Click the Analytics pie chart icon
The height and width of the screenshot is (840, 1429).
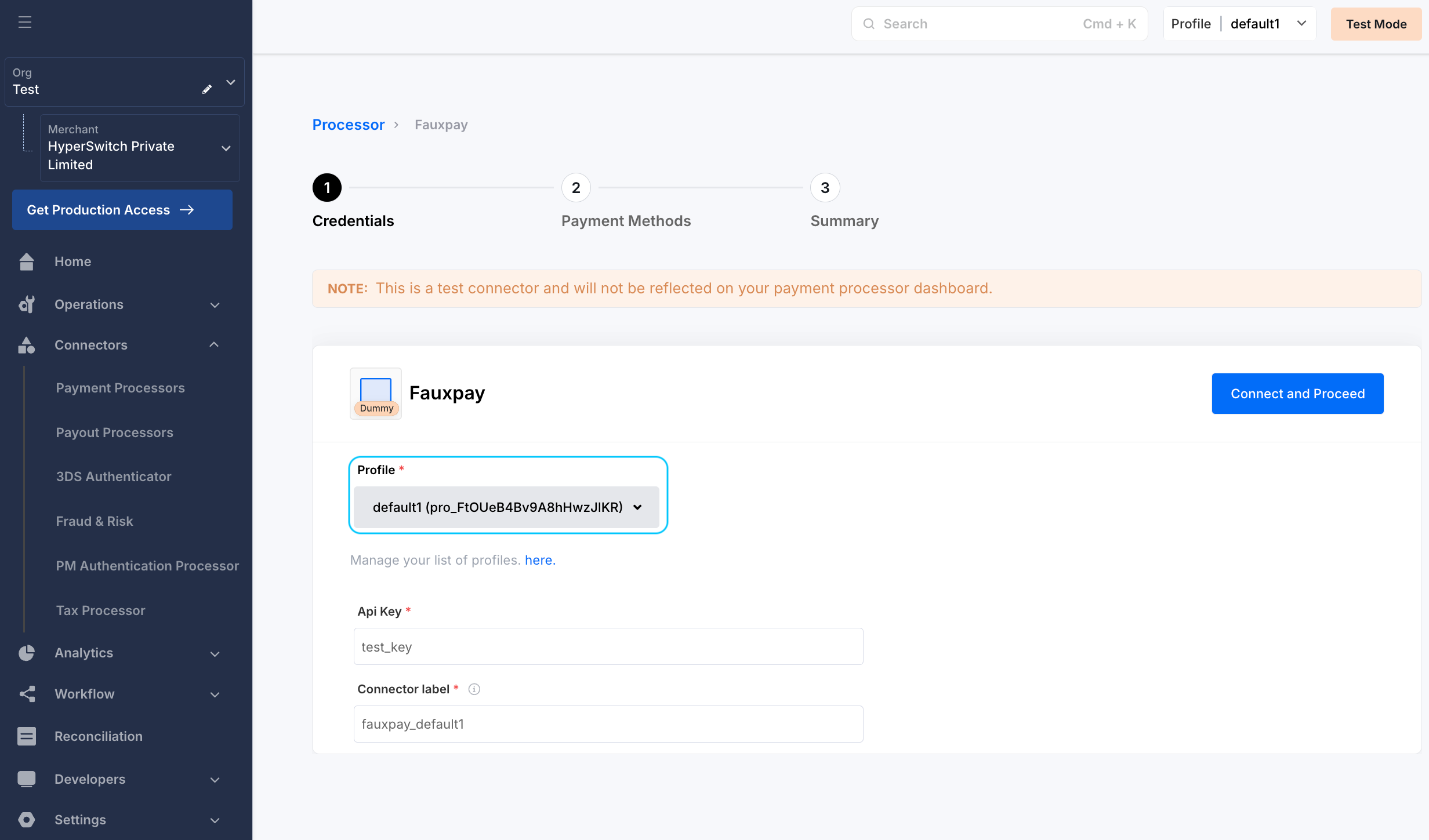coord(27,653)
